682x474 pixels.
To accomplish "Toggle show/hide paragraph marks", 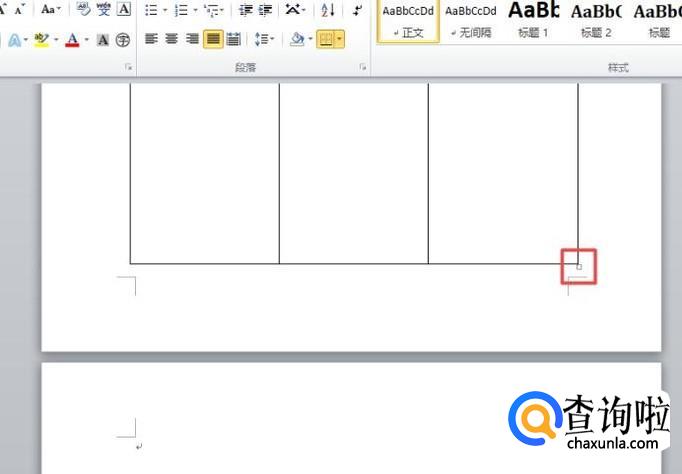I will pos(358,10).
